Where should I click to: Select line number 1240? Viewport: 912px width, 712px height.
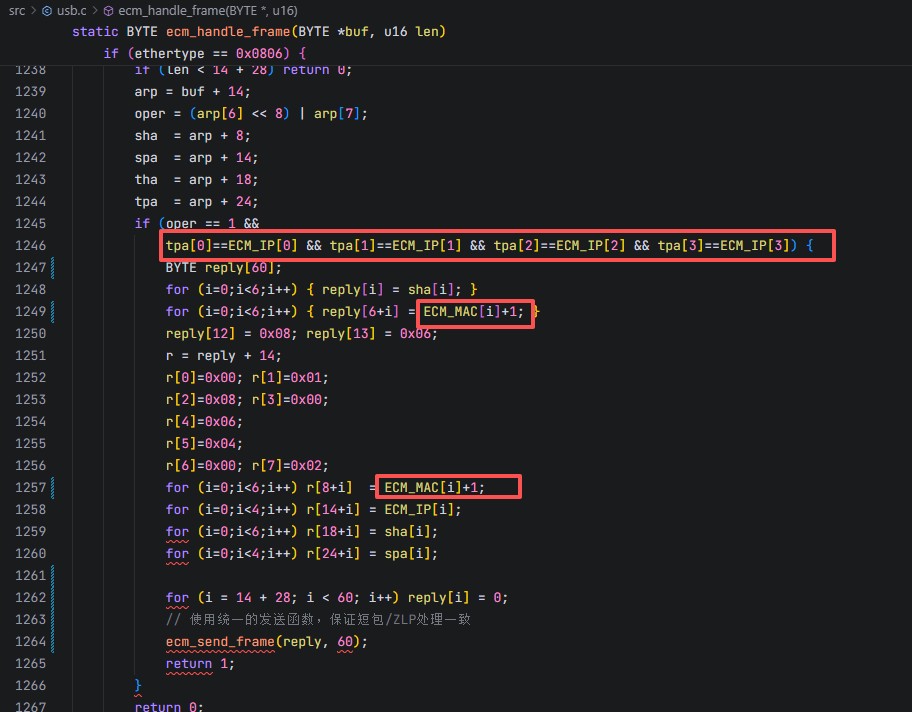point(30,113)
